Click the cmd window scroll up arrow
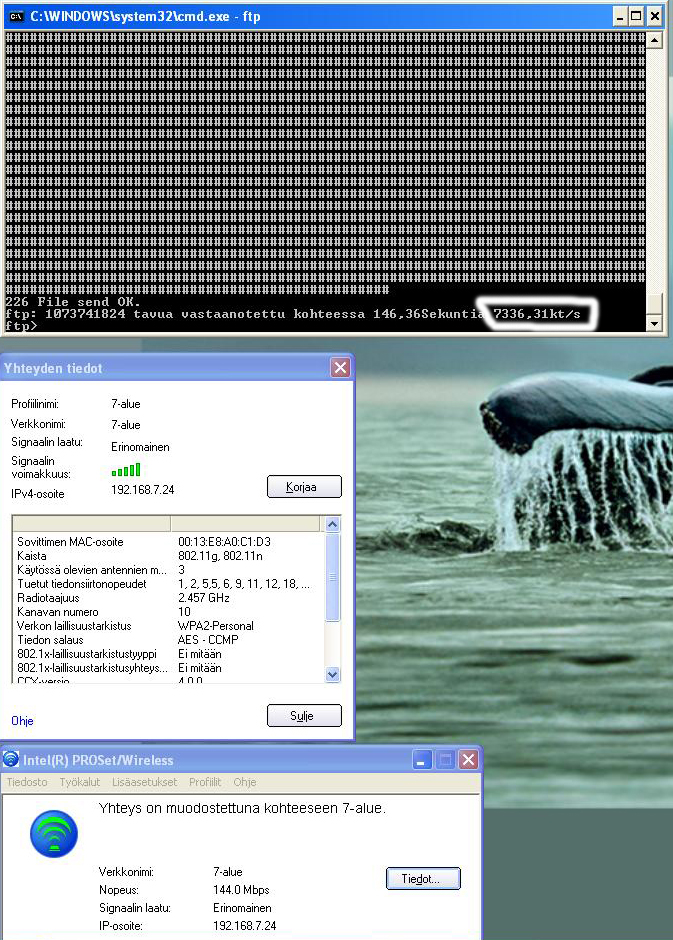Screen dimensions: 673x940 pyautogui.click(x=654, y=41)
